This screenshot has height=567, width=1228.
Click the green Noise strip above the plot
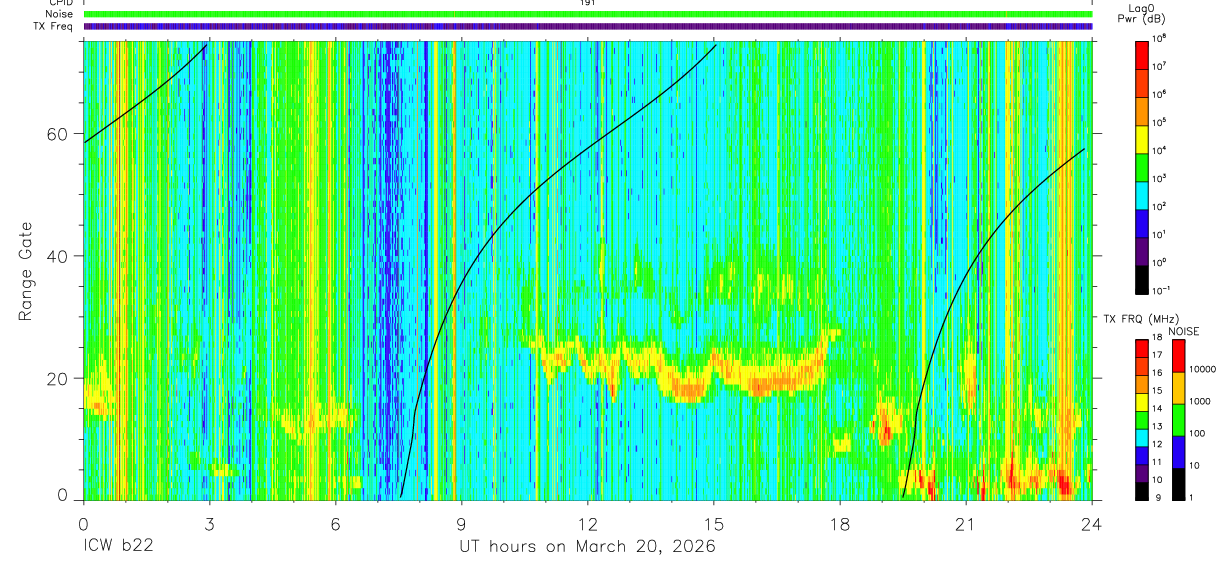pyautogui.click(x=588, y=14)
